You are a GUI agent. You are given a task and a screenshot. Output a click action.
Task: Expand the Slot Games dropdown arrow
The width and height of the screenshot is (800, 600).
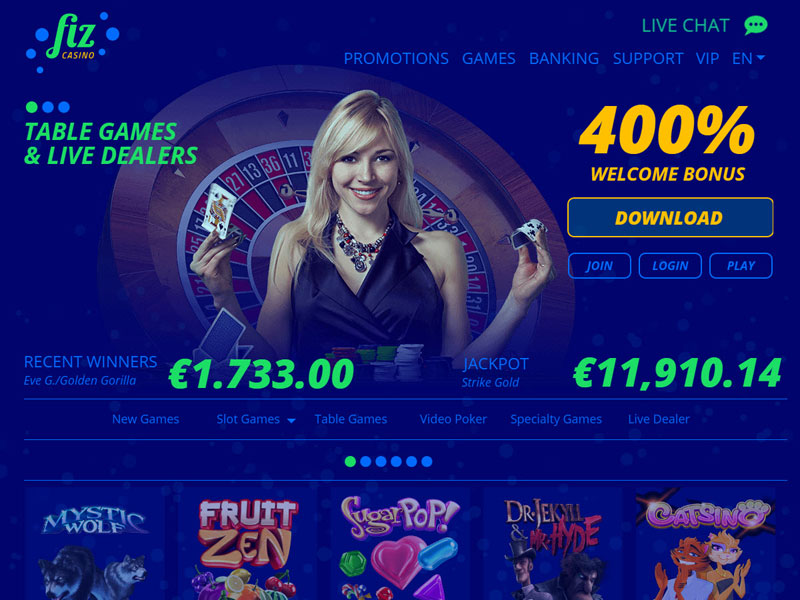[x=291, y=420]
